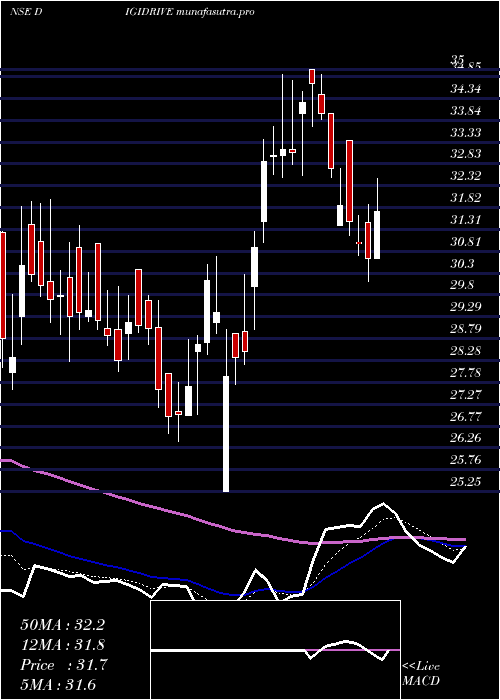Screen dimensions: 500x700
Task: Click the NSE D symbol label
Action: click(x=26, y=12)
